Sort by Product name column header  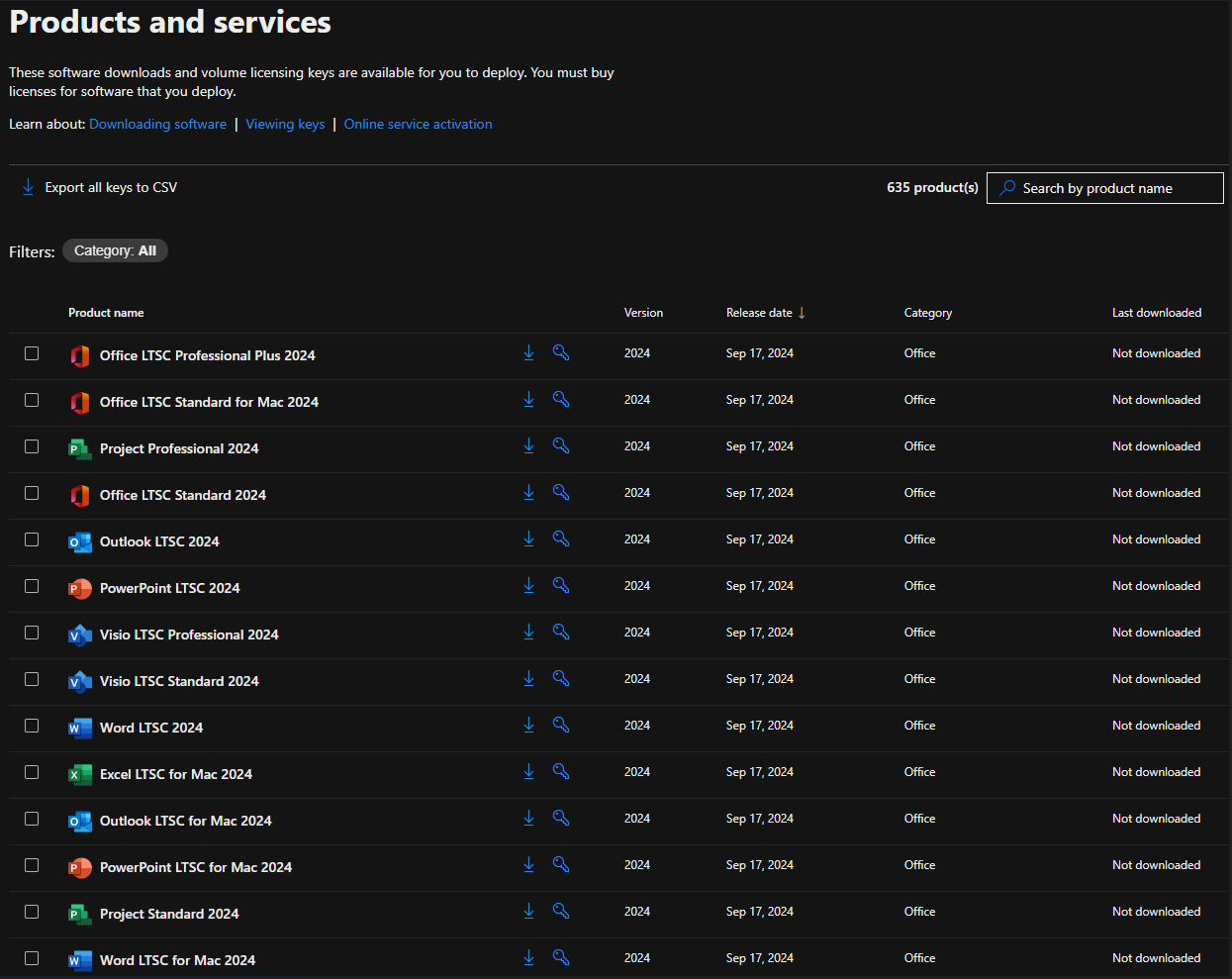[x=106, y=313]
